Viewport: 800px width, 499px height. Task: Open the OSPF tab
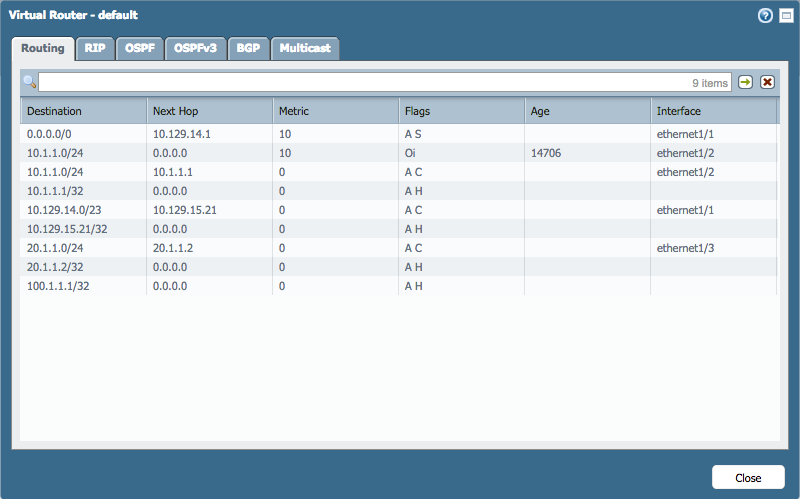(x=139, y=48)
